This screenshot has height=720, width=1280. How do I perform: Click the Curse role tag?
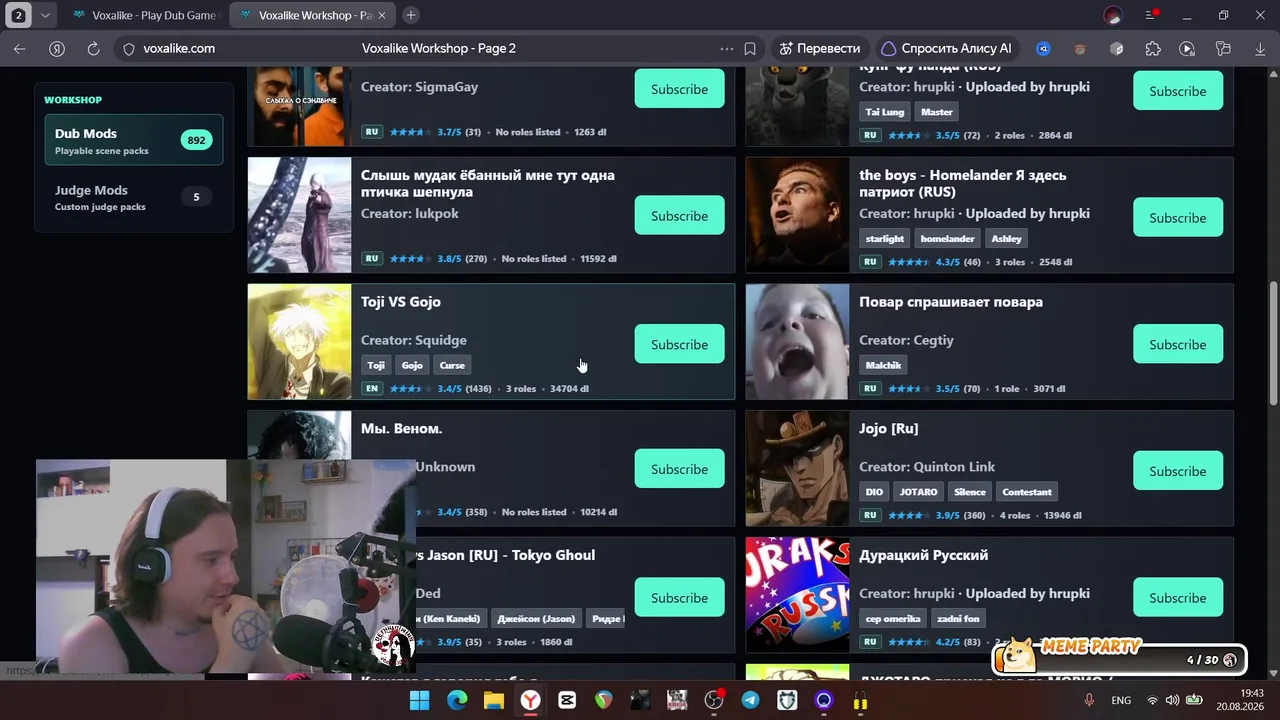[452, 365]
